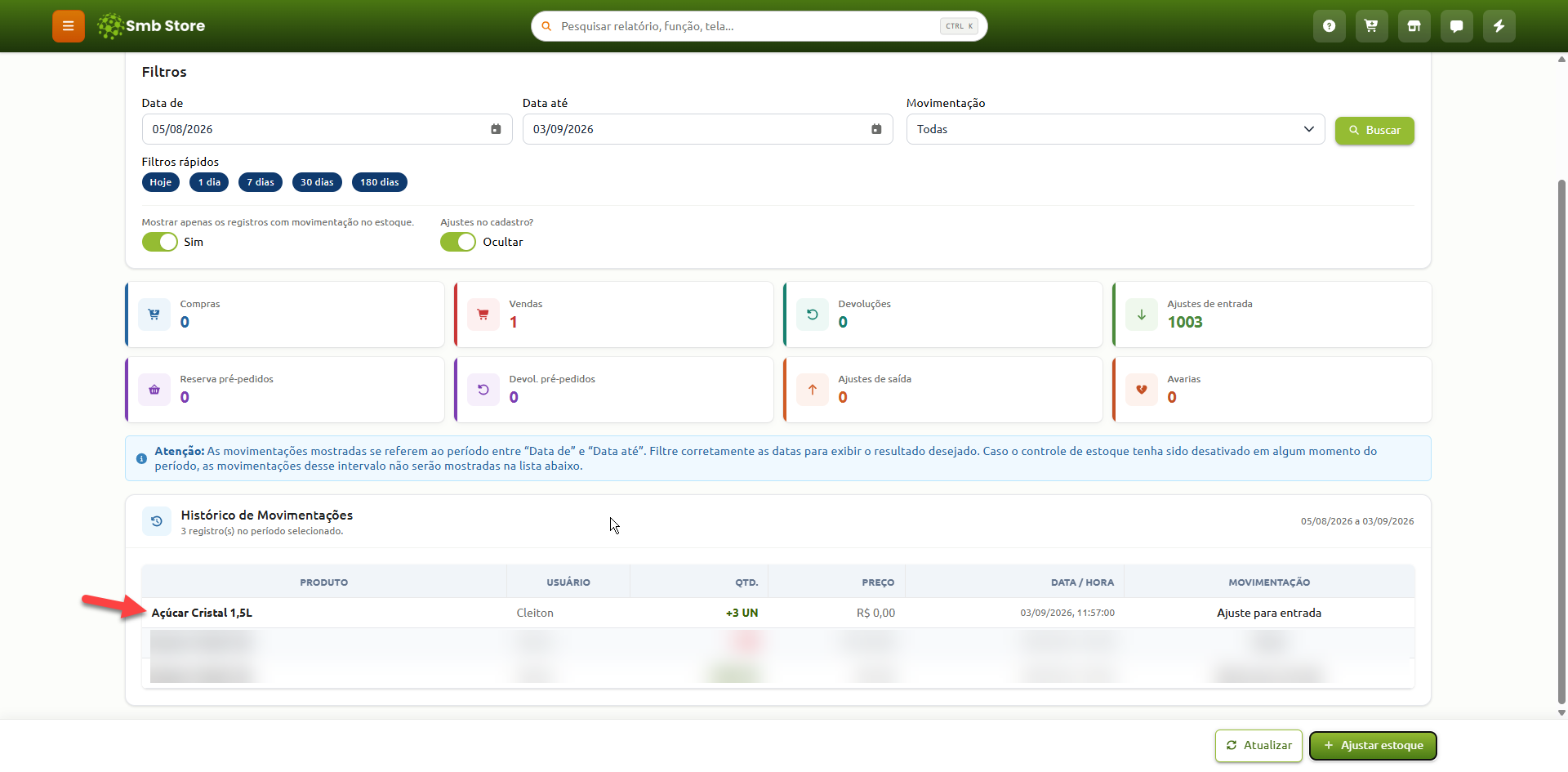The image size is (1568, 772).
Task: Click the page vertical scrollbar
Action: pyautogui.click(x=1561, y=441)
